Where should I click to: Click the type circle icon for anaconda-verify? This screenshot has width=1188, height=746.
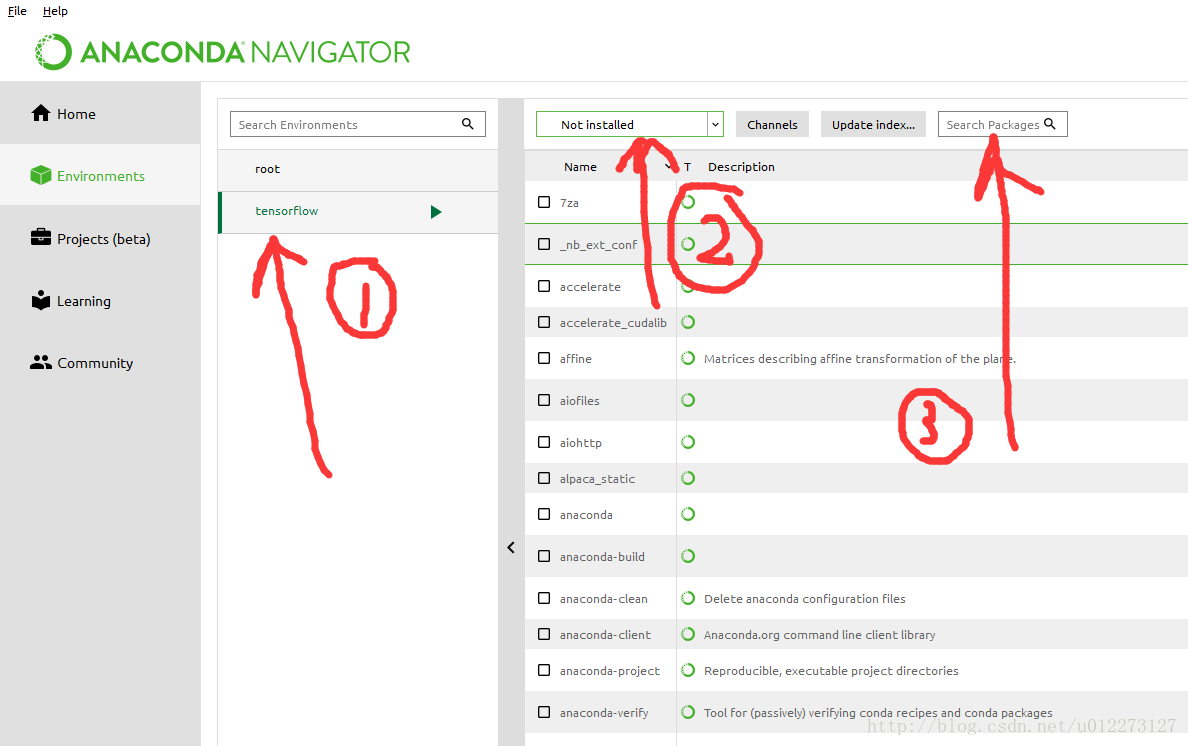688,712
